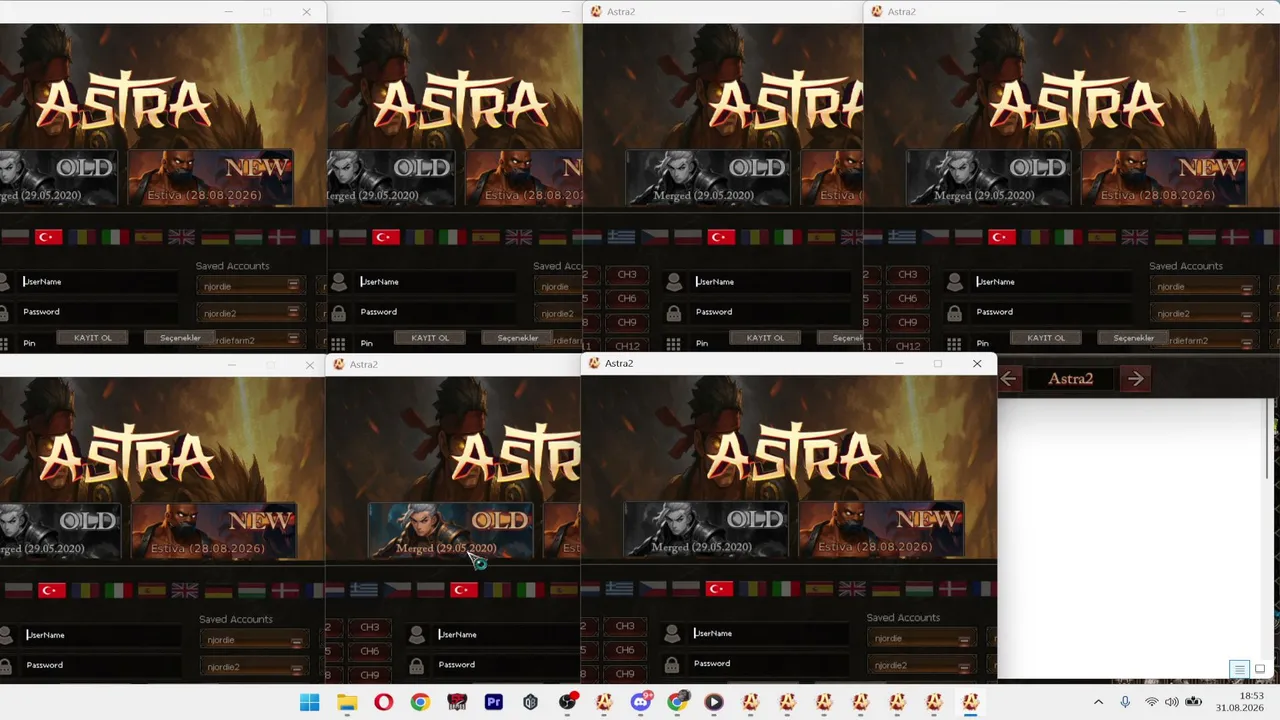This screenshot has height=720, width=1280.
Task: Click KAYIT OL in the top-left window
Action: 93,338
